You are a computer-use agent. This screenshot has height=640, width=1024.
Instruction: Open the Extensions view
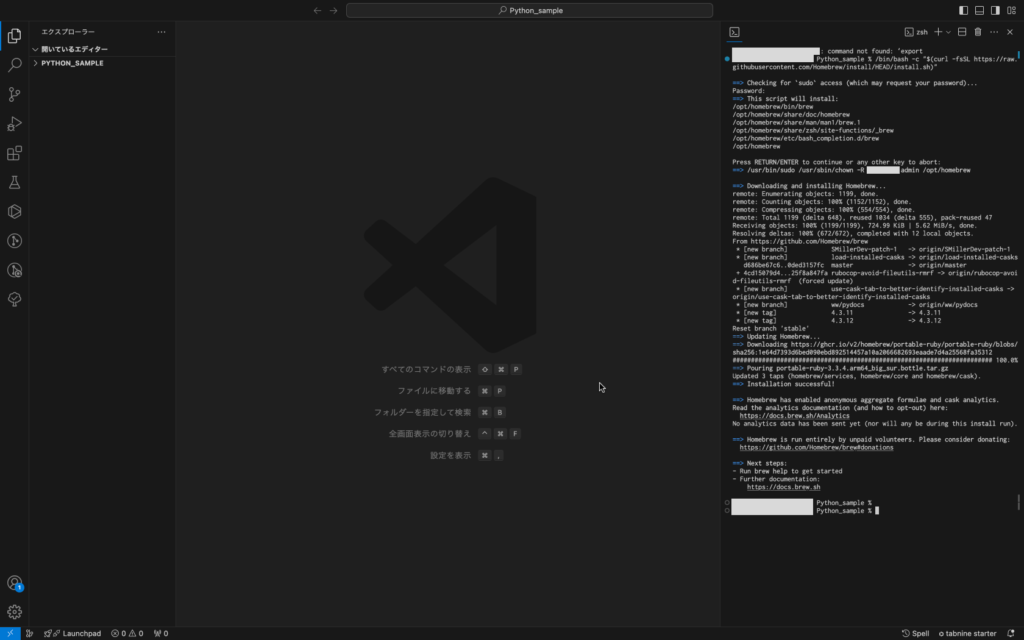(x=14, y=153)
